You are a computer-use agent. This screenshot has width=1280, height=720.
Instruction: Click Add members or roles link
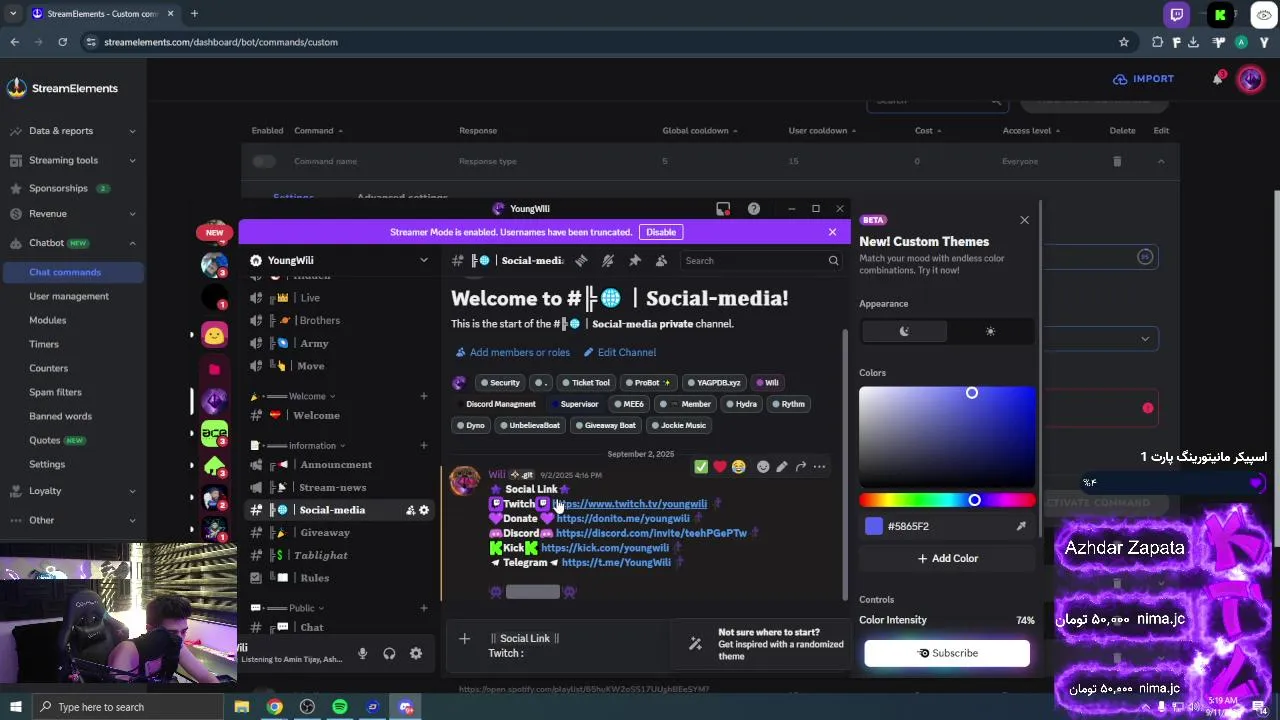pyautogui.click(x=513, y=352)
